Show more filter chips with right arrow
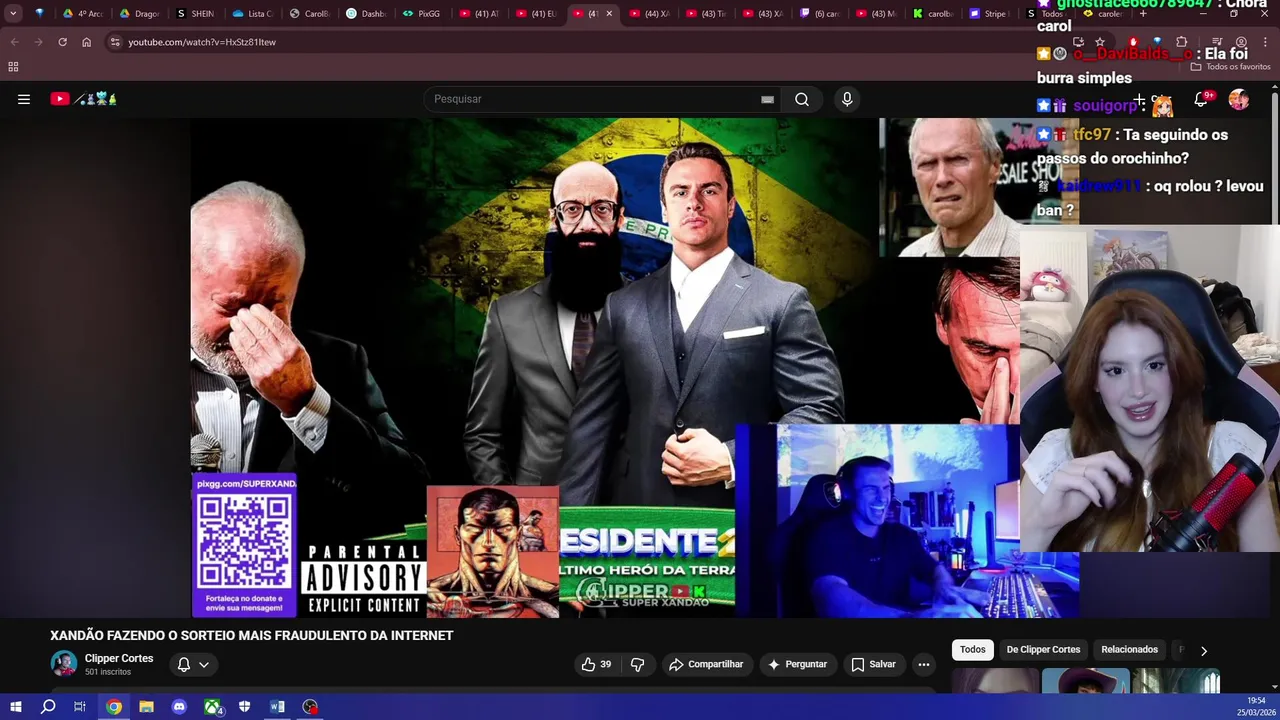The height and width of the screenshot is (720, 1280). 1204,650
